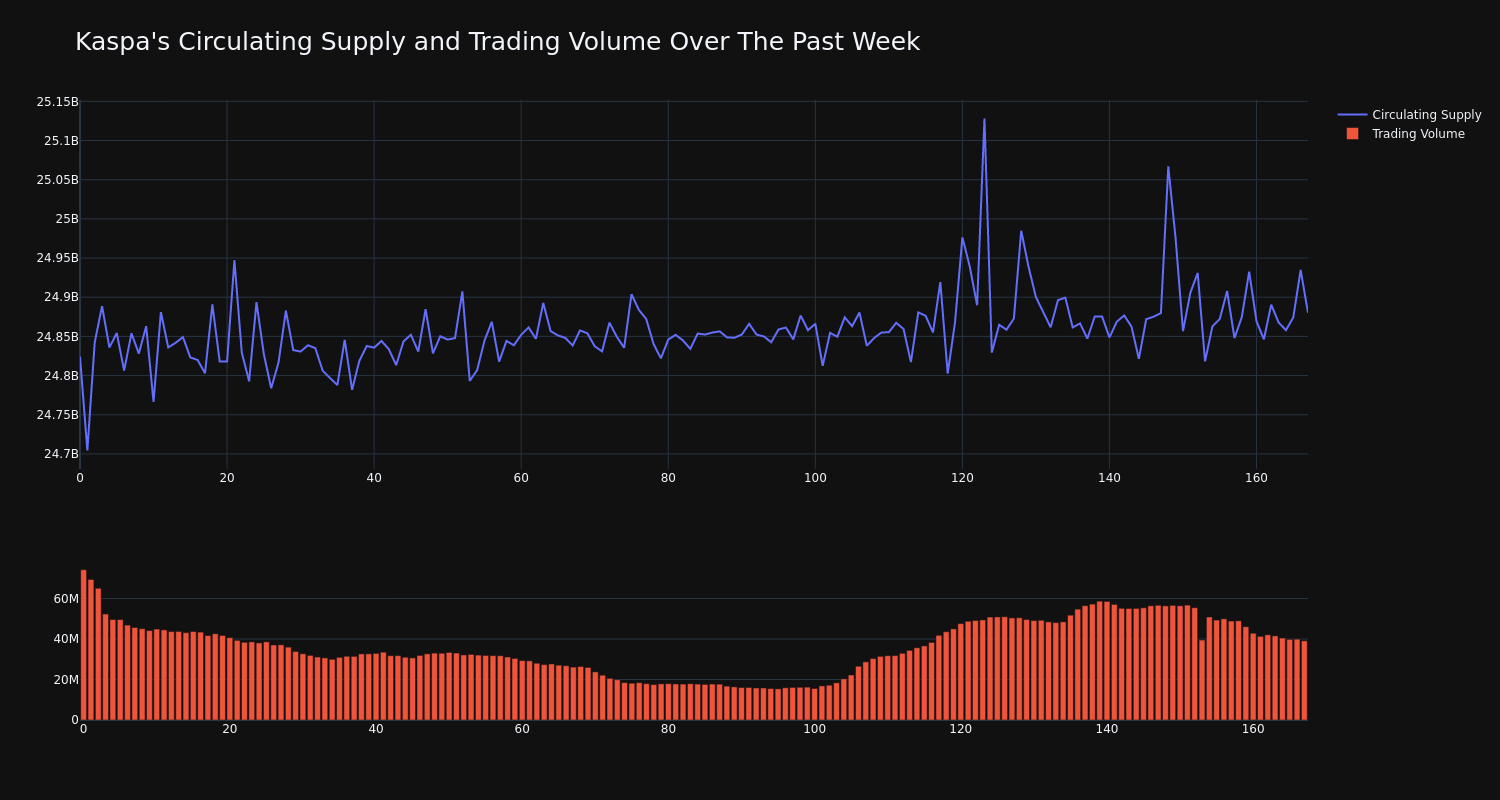Image resolution: width=1500 pixels, height=800 pixels.
Task: Click the 40M volume axis label
Action: coord(66,639)
